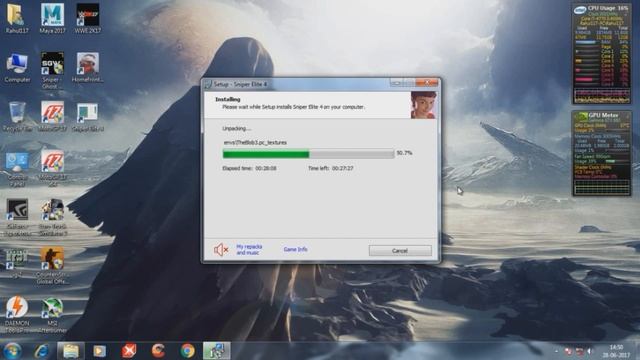The width and height of the screenshot is (640, 360).
Task: Click the 50.7% progress percentage text
Action: pos(404,153)
